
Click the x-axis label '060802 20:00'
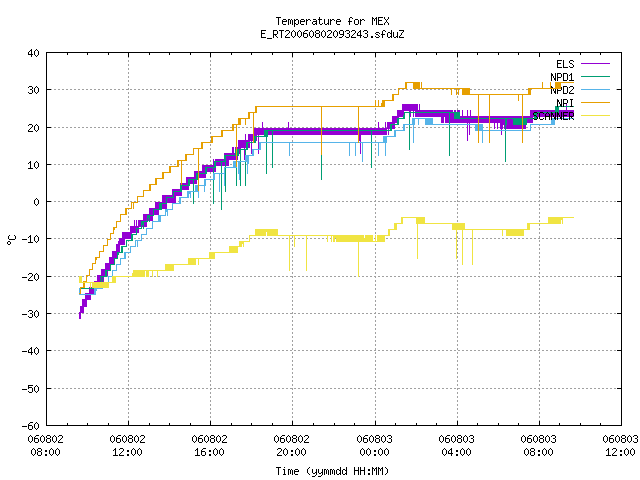click(x=292, y=446)
